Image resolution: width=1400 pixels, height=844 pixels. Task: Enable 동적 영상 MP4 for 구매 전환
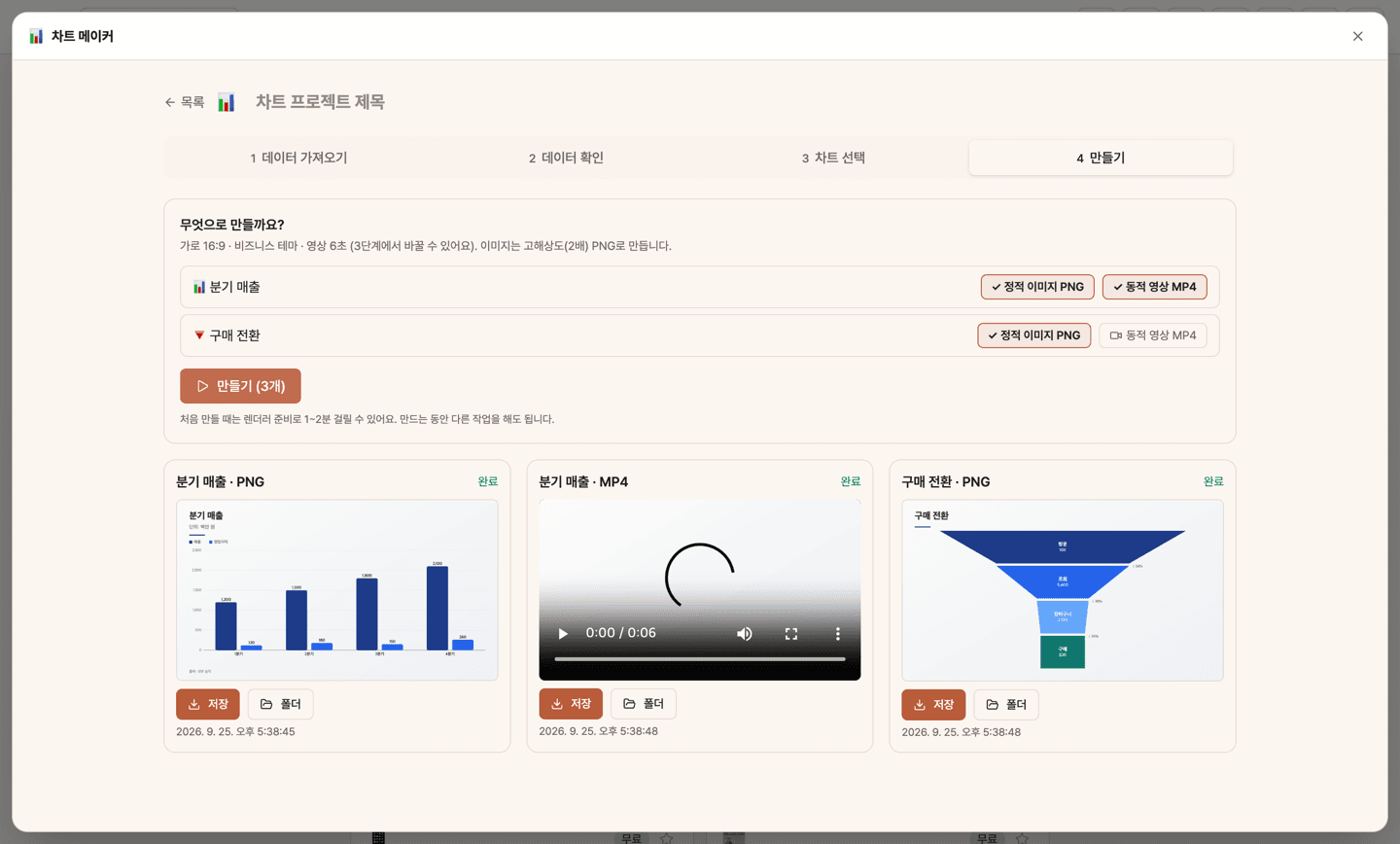point(1153,335)
